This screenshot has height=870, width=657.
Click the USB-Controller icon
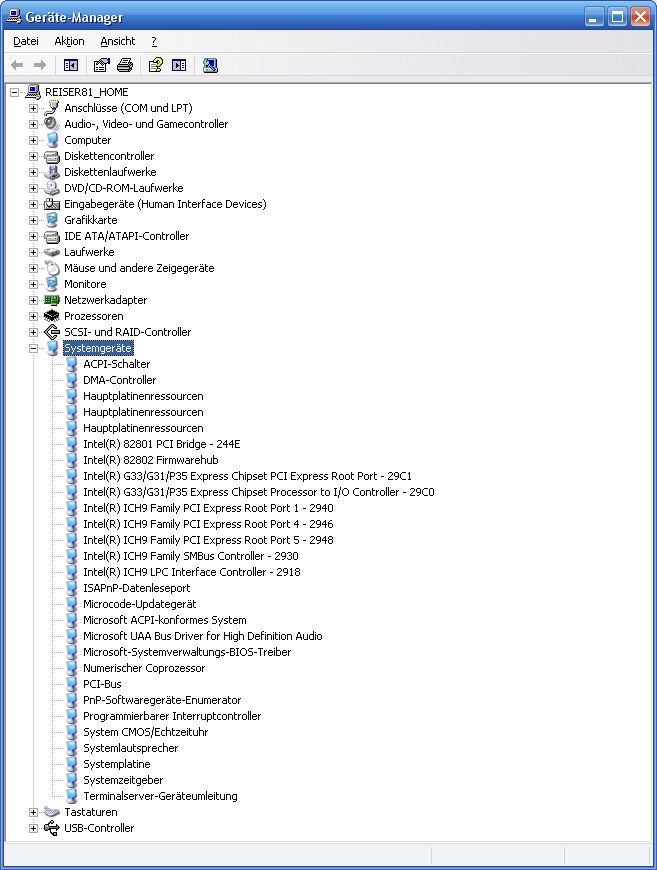tap(52, 828)
